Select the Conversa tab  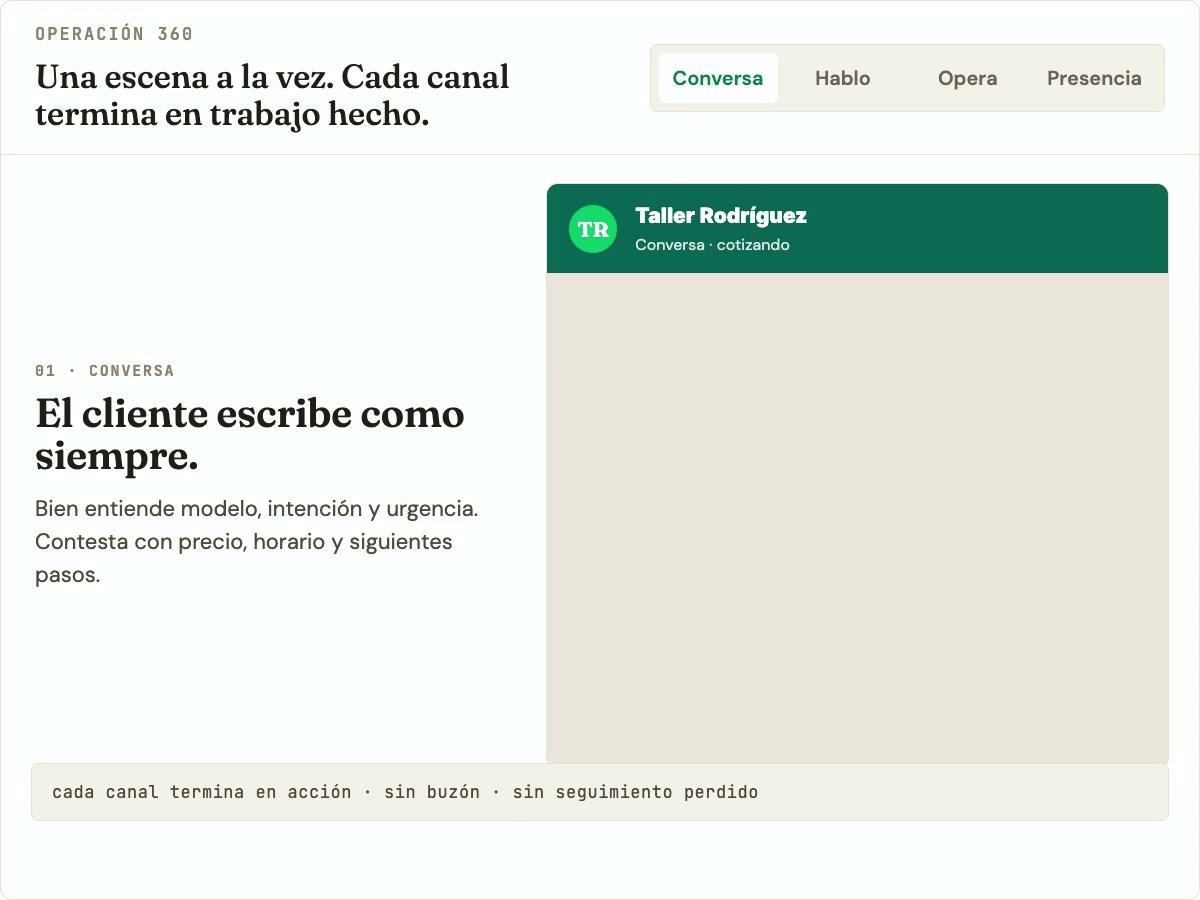(717, 78)
